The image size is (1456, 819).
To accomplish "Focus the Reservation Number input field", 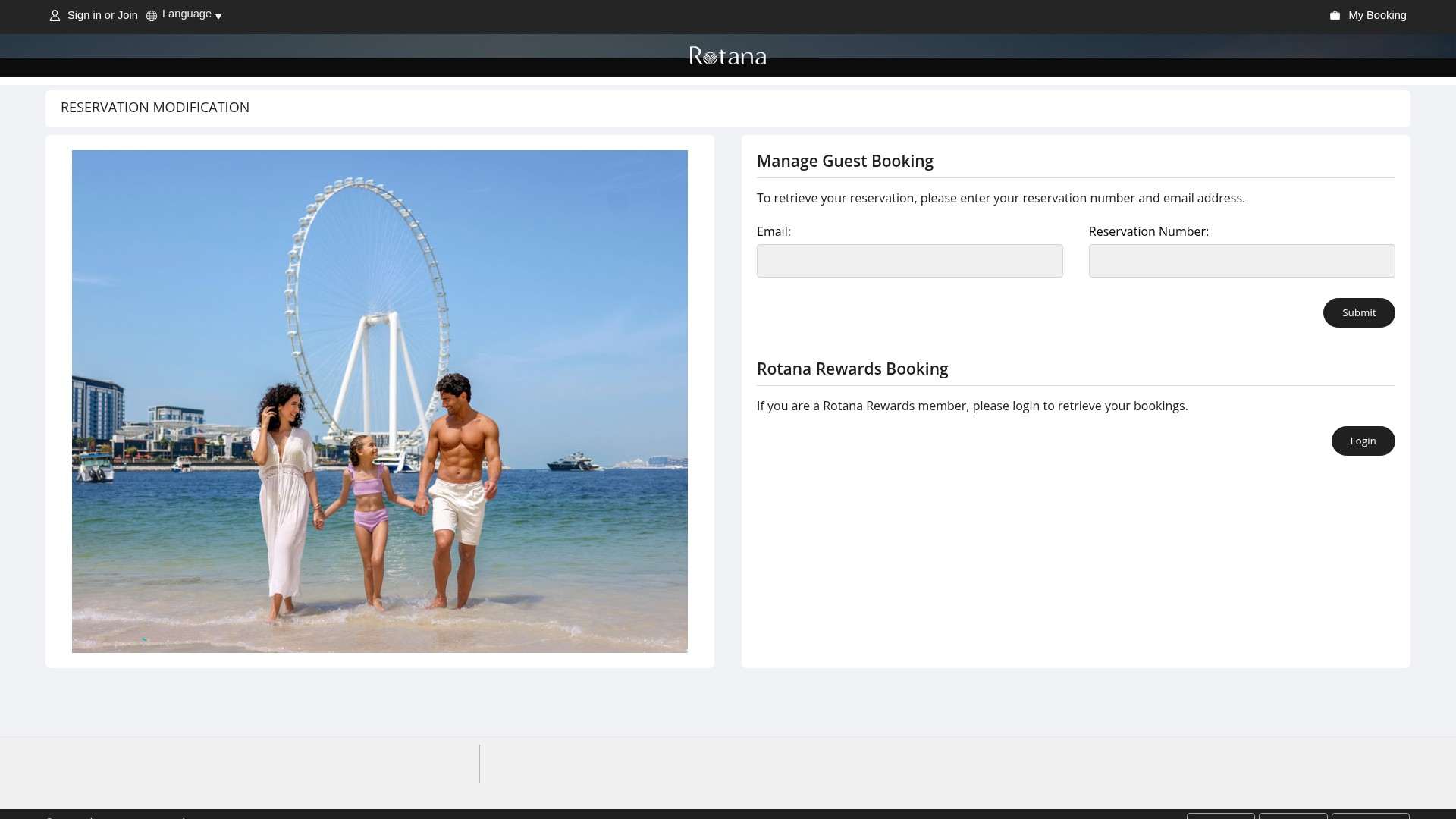I will tap(1241, 261).
